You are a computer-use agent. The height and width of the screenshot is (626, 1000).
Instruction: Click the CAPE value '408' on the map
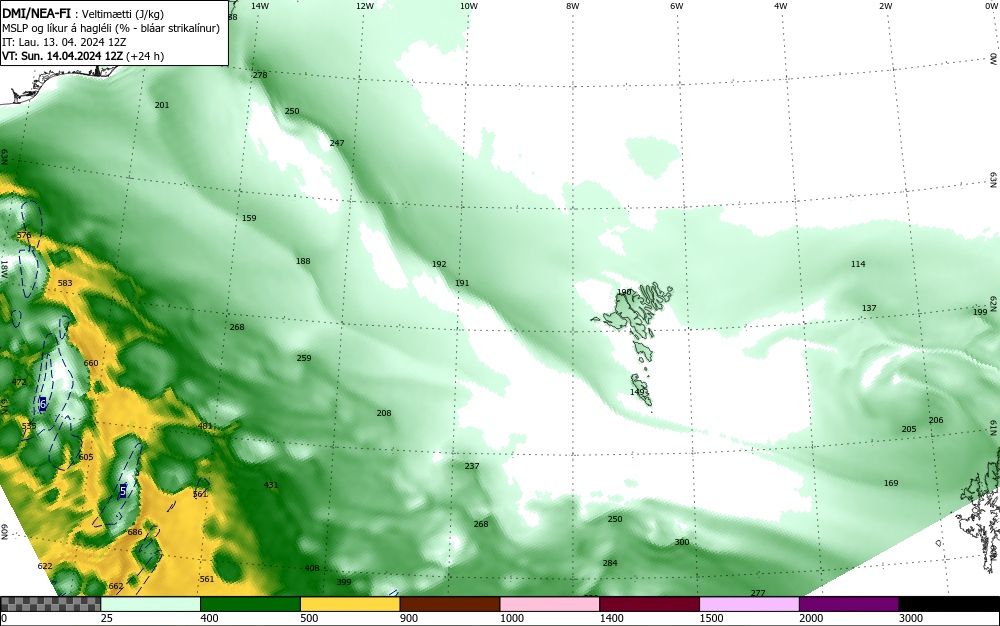coord(311,568)
